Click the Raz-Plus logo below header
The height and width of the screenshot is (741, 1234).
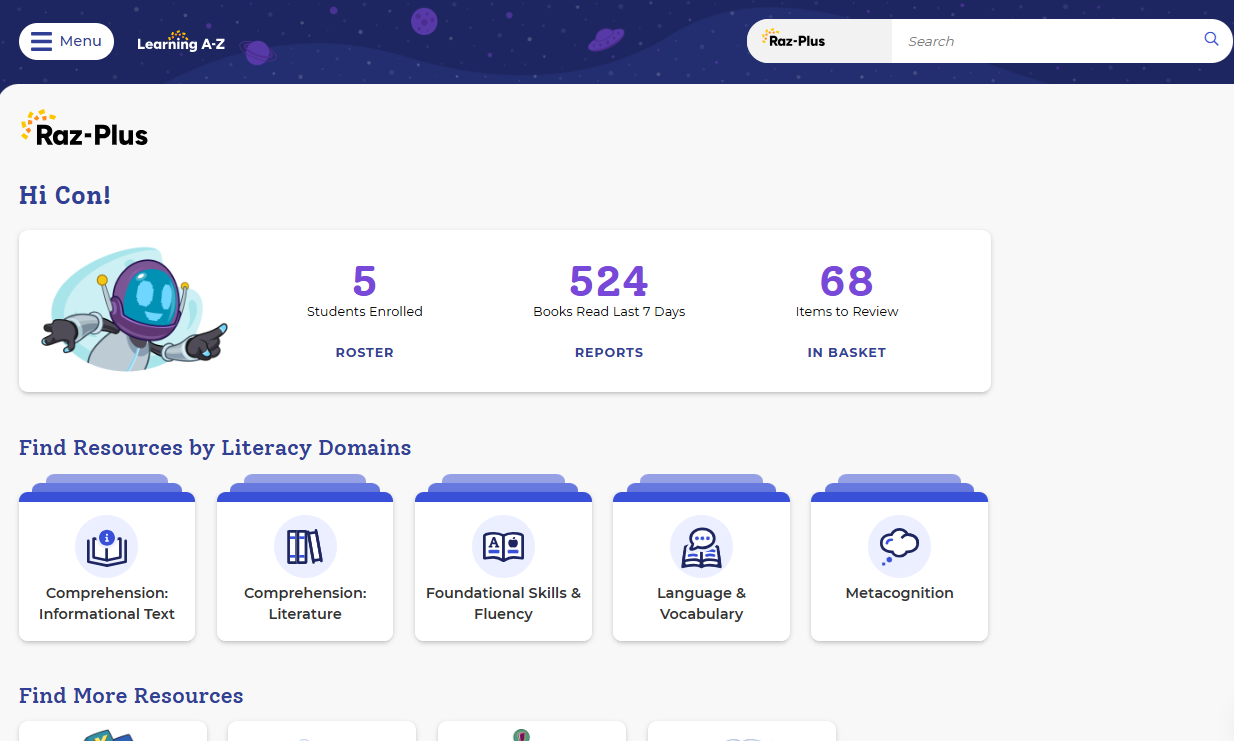tap(84, 129)
